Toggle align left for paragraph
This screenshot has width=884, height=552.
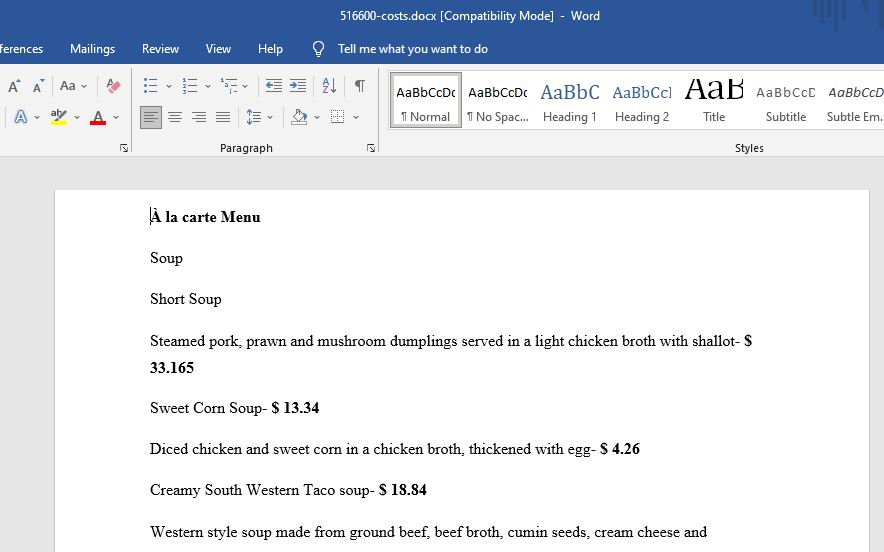click(x=151, y=117)
